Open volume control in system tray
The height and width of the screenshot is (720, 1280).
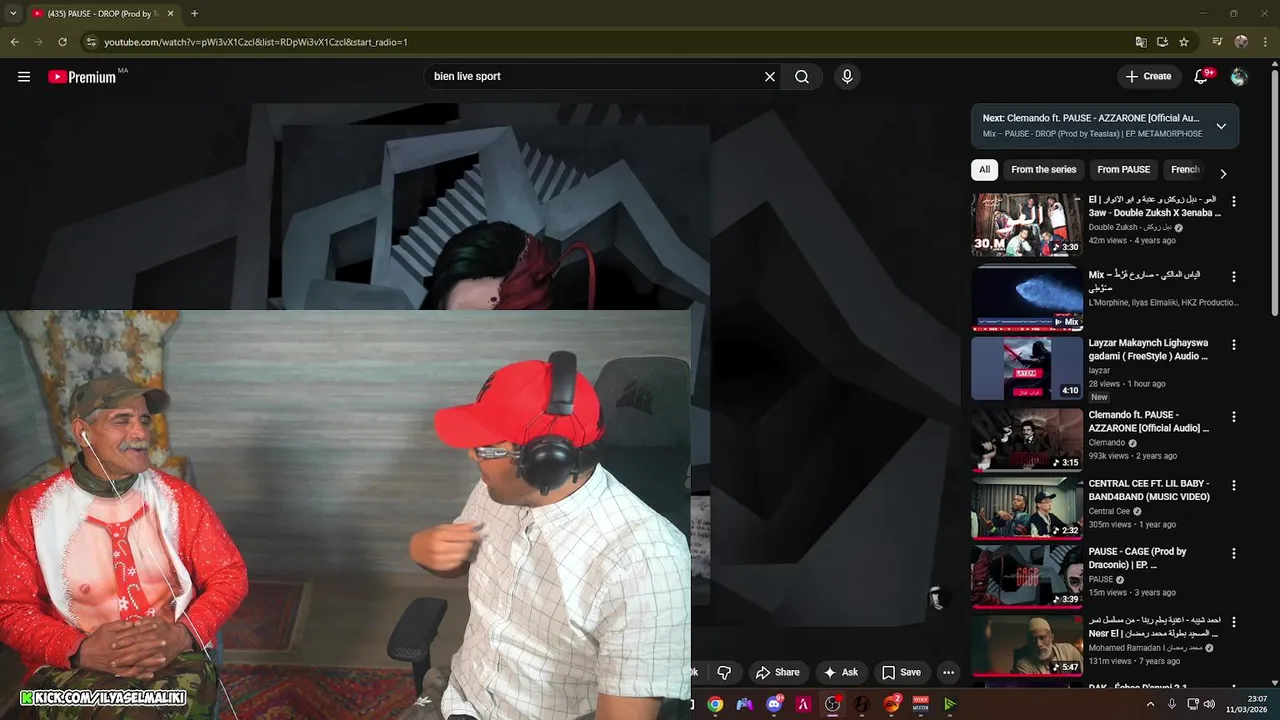click(1211, 704)
